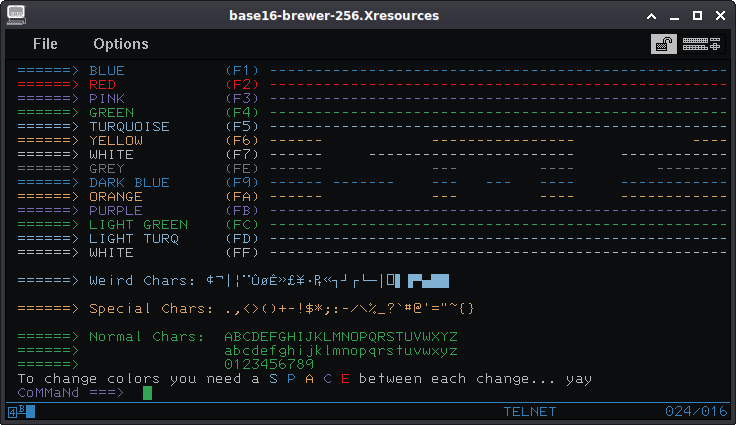Click the roll-up window arrow button
Image resolution: width=736 pixels, height=425 pixels.
pos(652,16)
